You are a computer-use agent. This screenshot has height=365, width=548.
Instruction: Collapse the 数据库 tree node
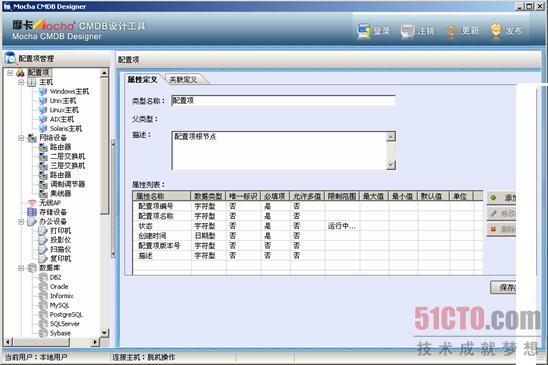pos(21,268)
